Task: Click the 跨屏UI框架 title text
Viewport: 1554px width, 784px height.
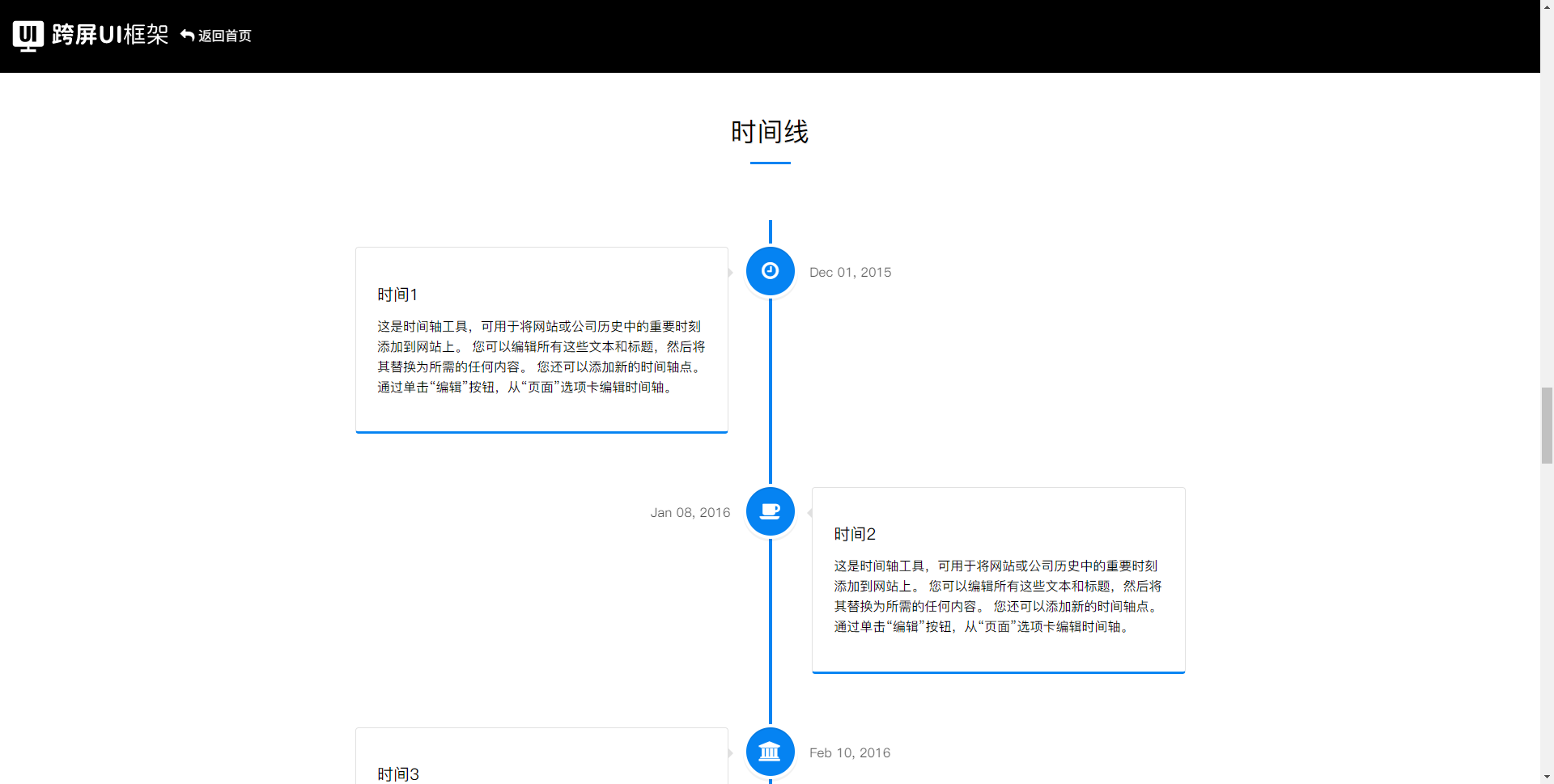Action: 110,35
